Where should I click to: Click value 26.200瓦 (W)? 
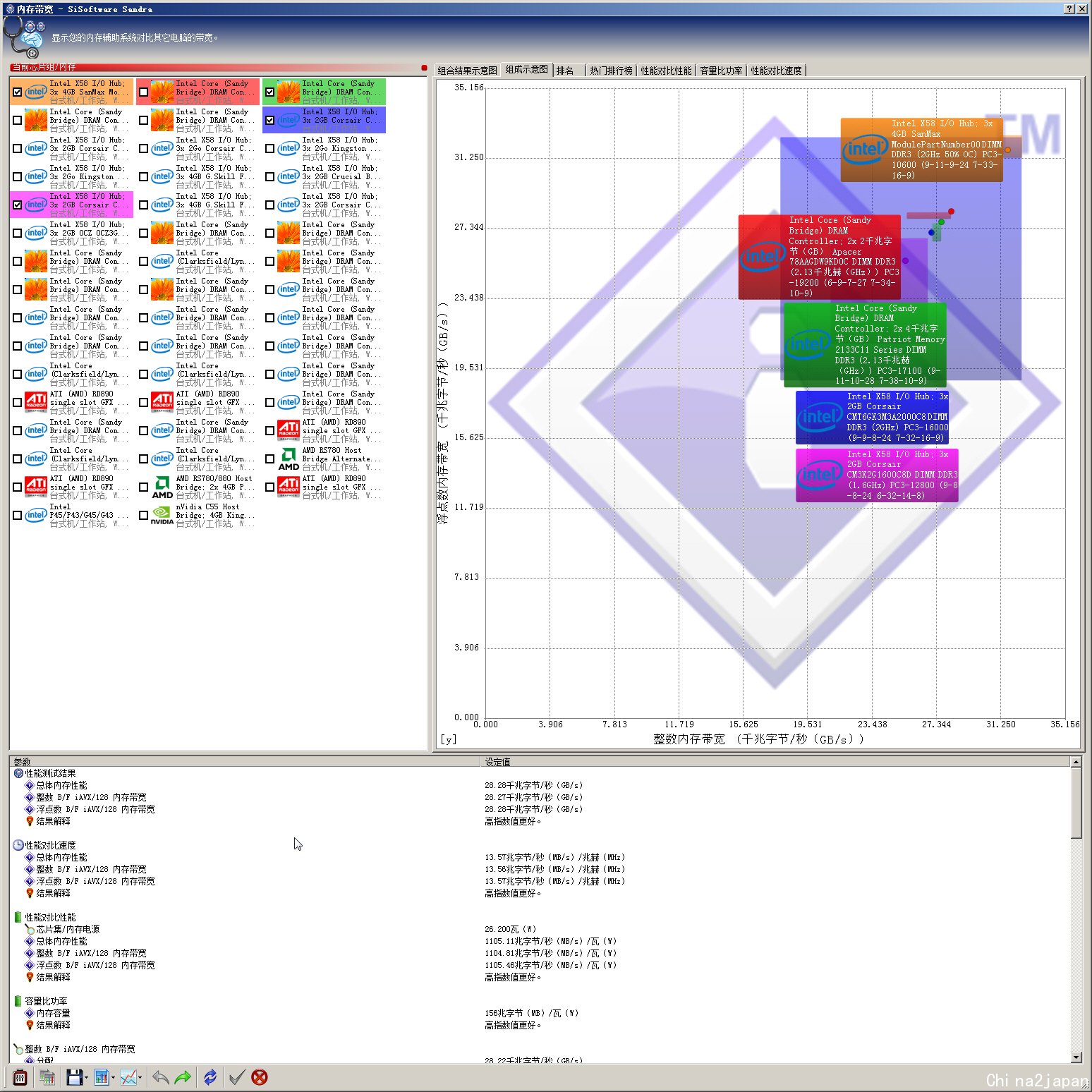click(511, 929)
